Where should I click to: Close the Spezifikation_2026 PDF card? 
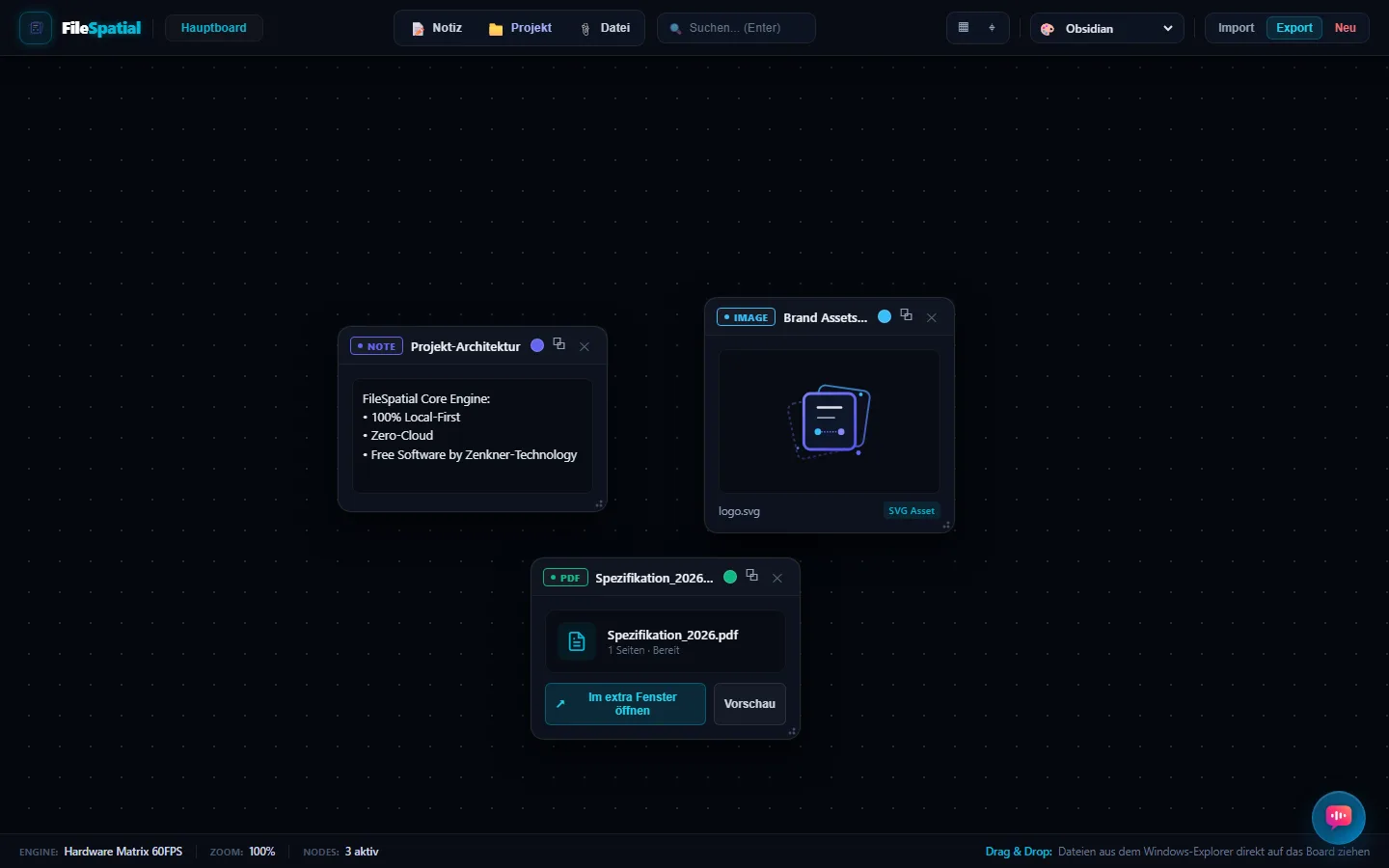pos(777,578)
